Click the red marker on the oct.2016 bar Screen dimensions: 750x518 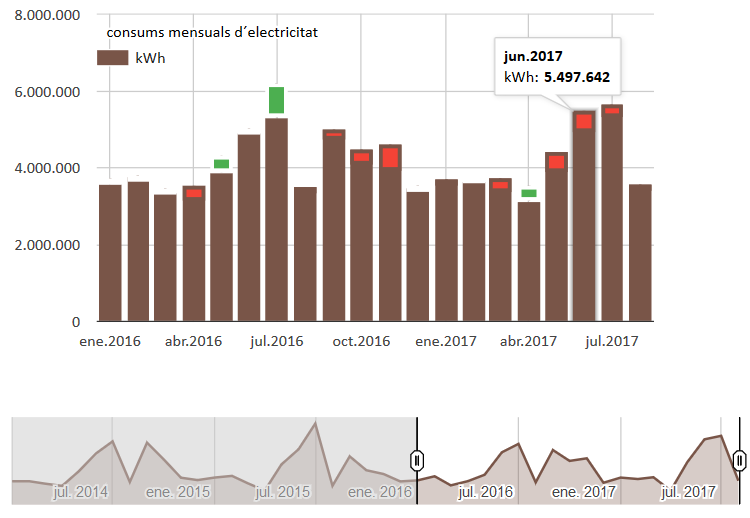pos(361,157)
